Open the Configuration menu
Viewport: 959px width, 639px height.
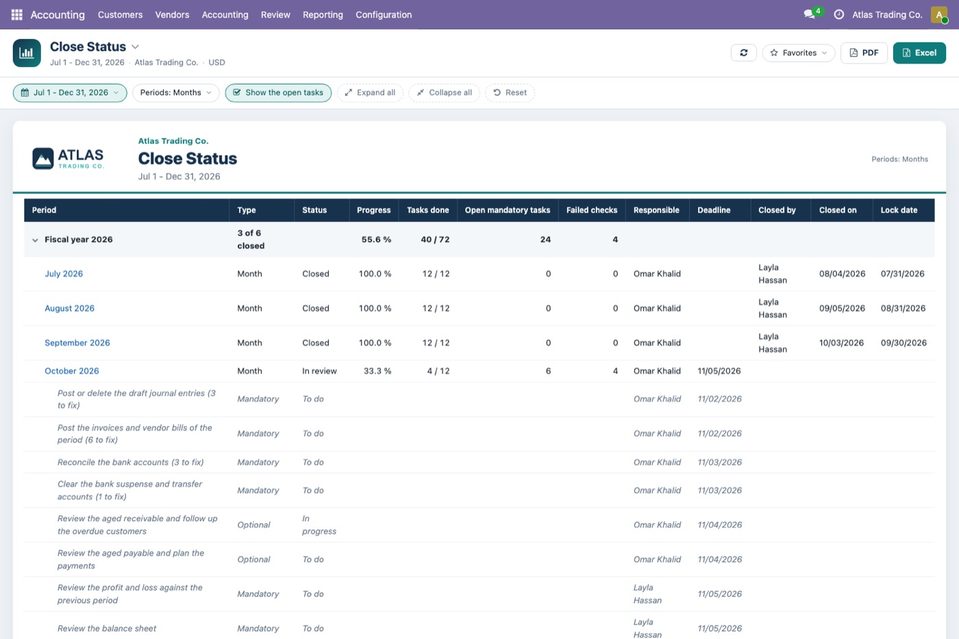[383, 15]
